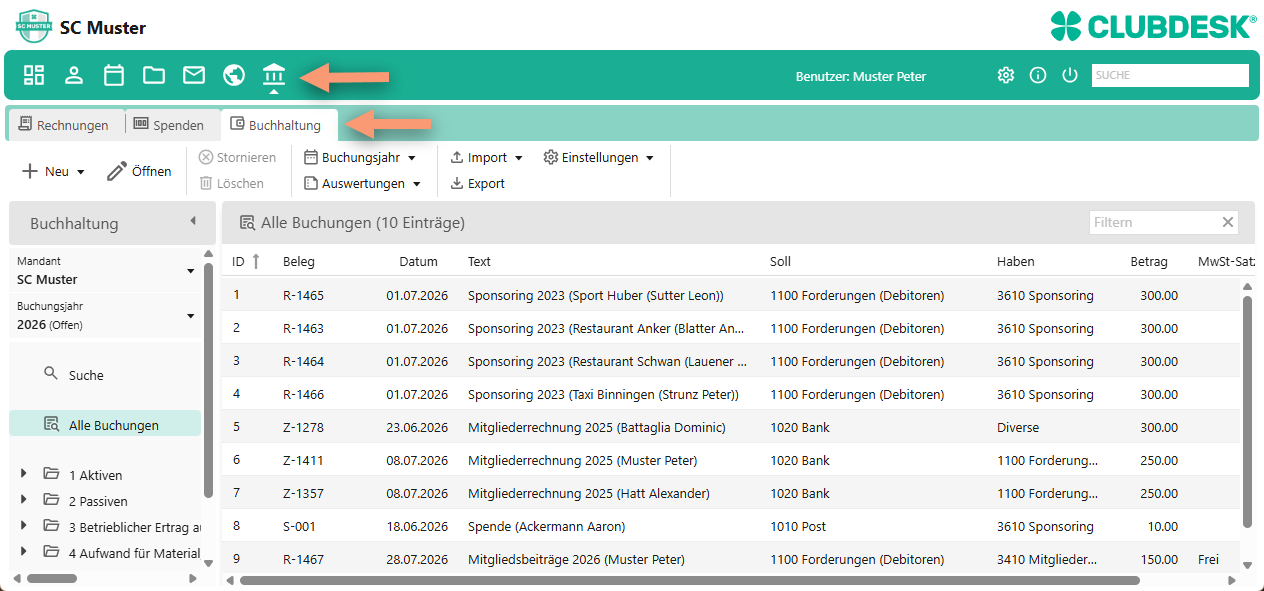Click 1010 Post in Soll column

799,526
